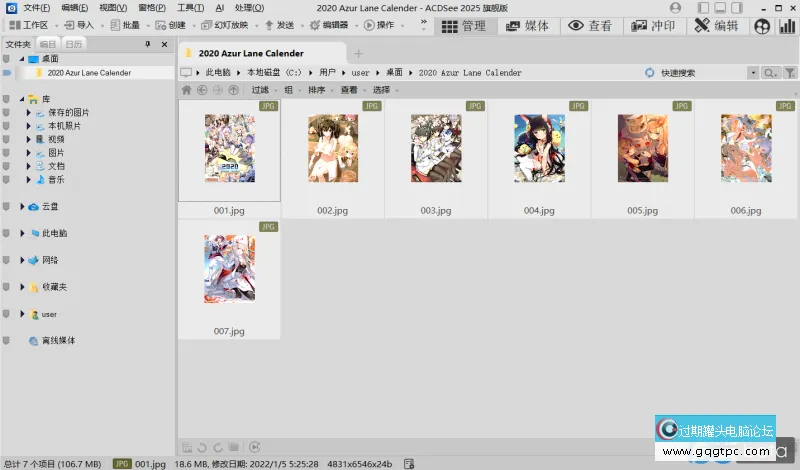Switch to the 管理 (Manage) mode
The height and width of the screenshot is (470, 800).
point(464,26)
